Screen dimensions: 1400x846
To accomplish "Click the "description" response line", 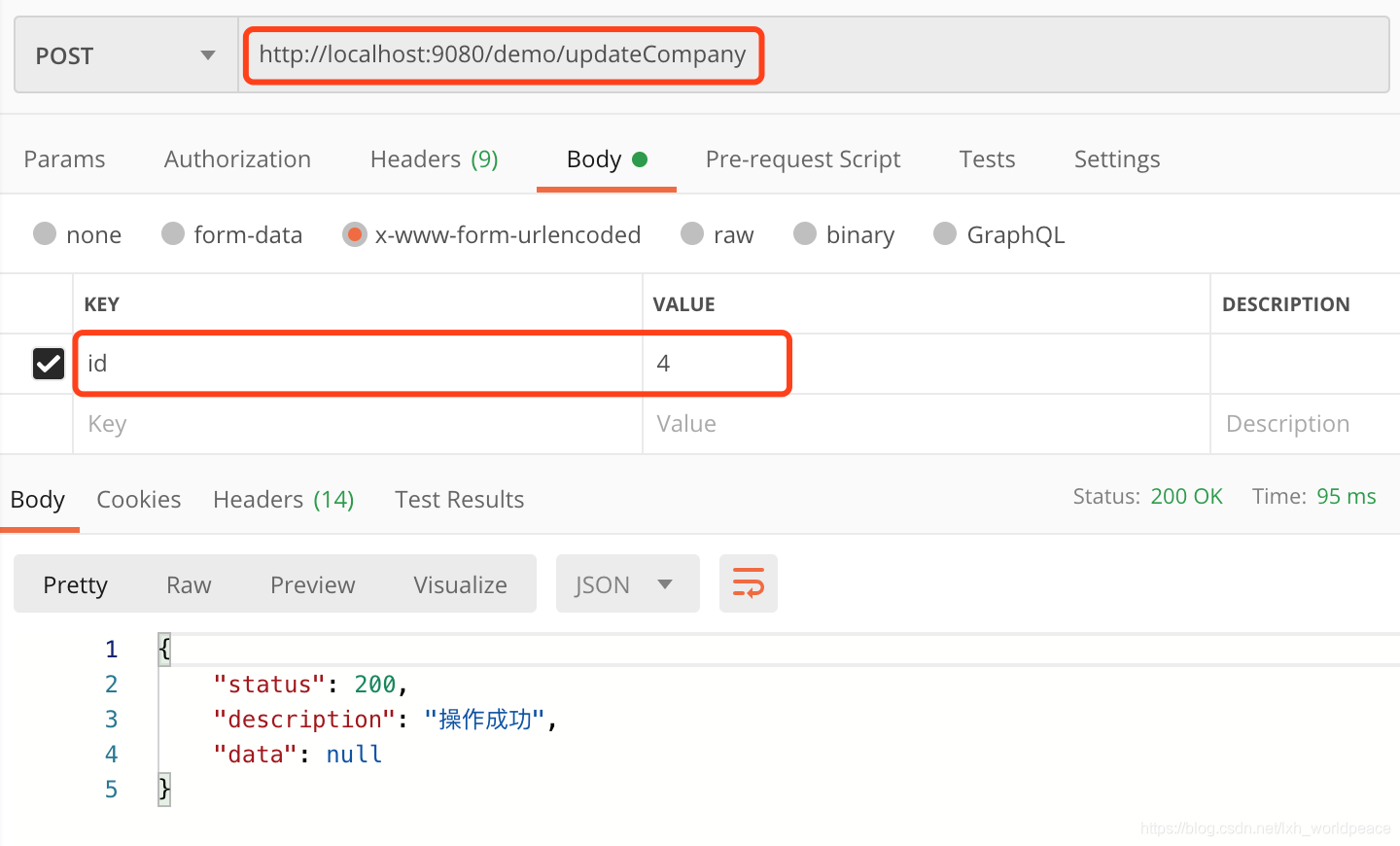I will 385,720.
